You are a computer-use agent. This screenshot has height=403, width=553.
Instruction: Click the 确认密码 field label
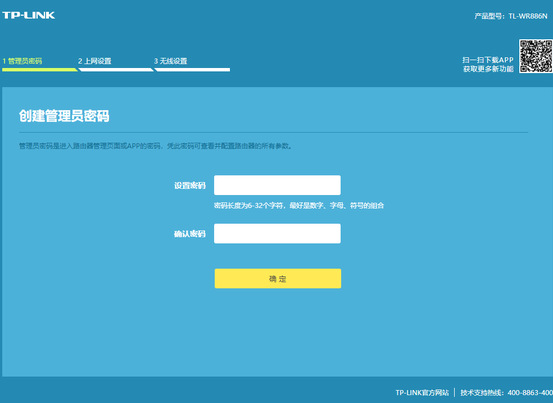(x=190, y=234)
